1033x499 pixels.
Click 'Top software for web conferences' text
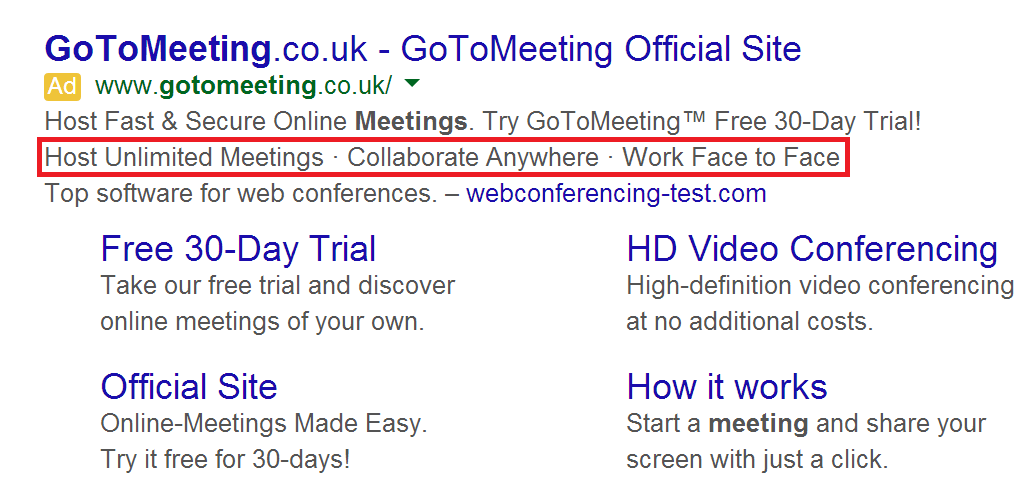click(x=241, y=193)
